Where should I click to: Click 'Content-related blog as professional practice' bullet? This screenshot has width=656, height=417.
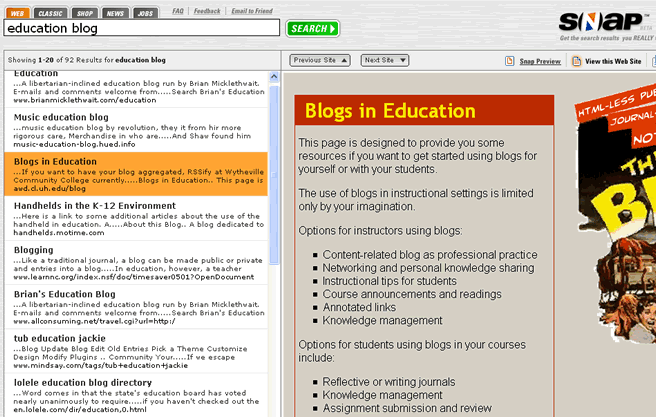pos(430,255)
